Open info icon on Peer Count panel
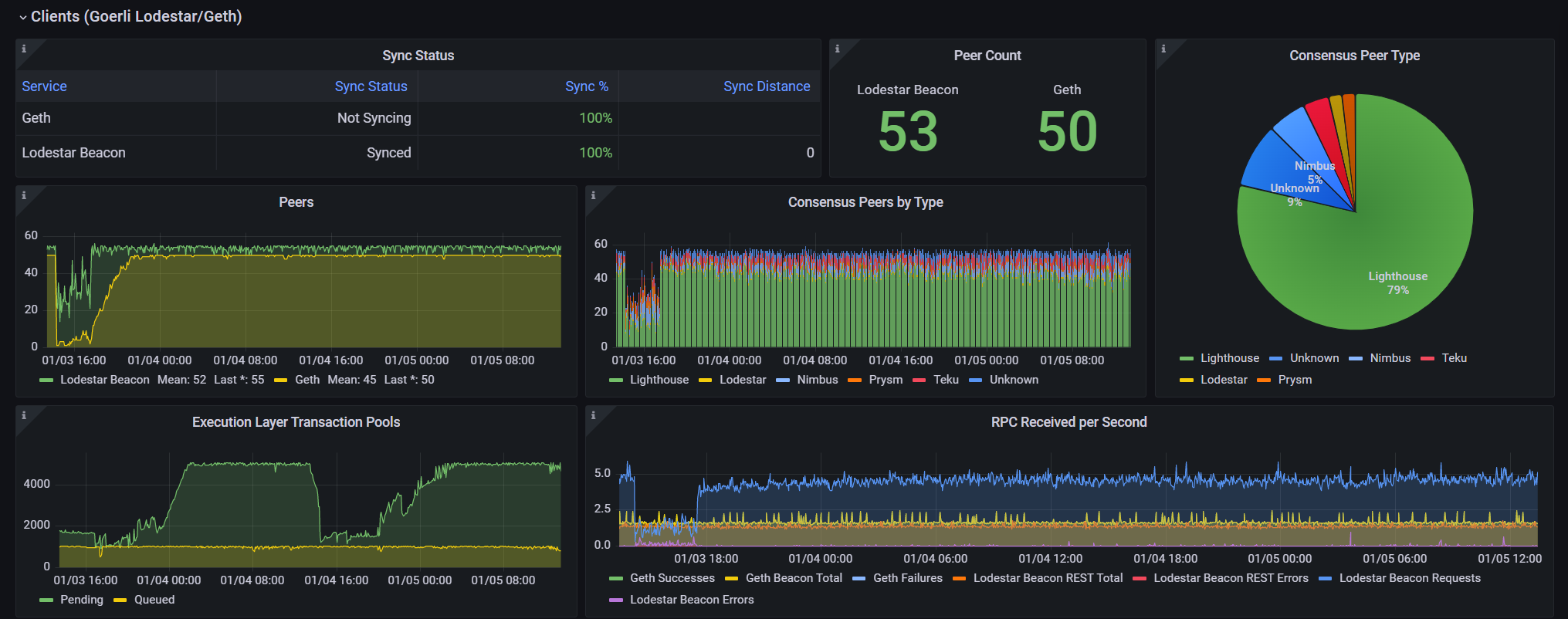 click(x=837, y=49)
